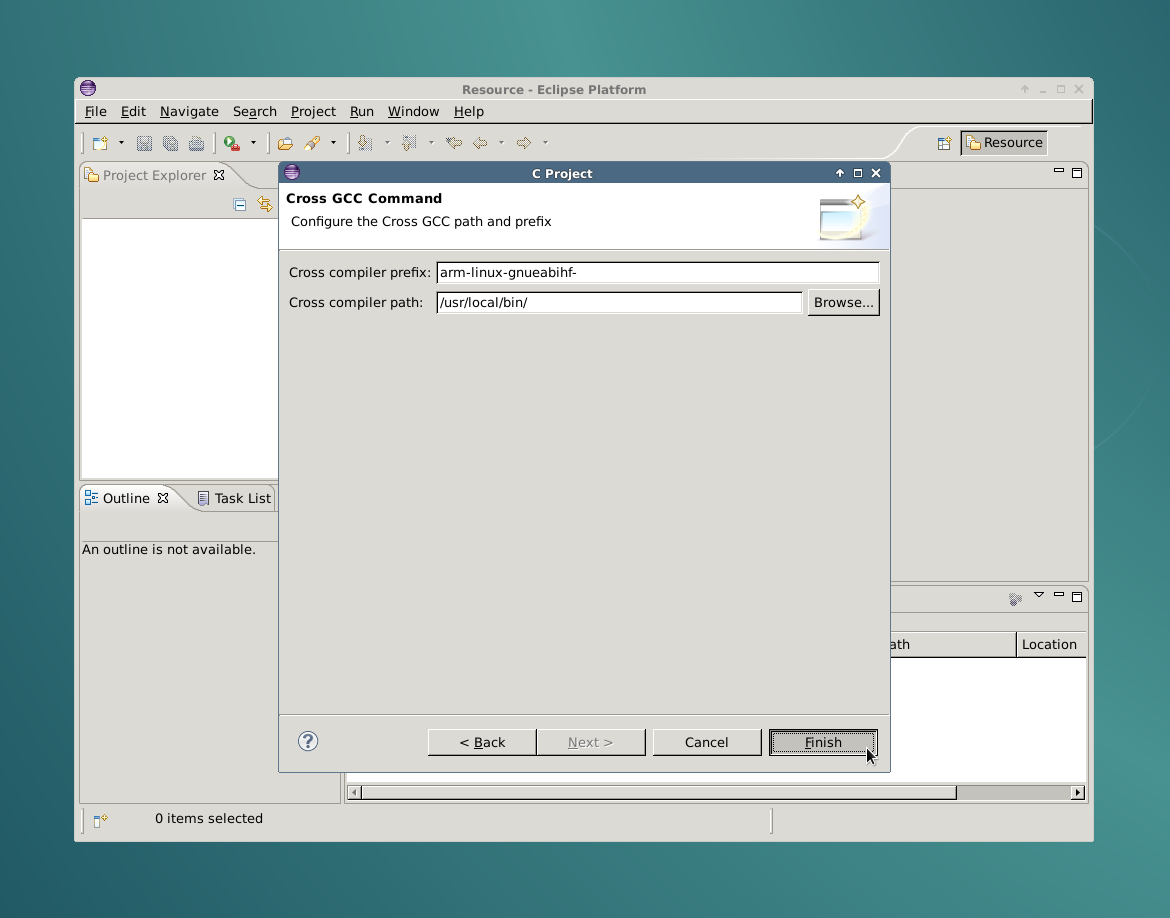Image resolution: width=1170 pixels, height=918 pixels.
Task: Click the Search flashlight toolbar icon
Action: coord(312,143)
